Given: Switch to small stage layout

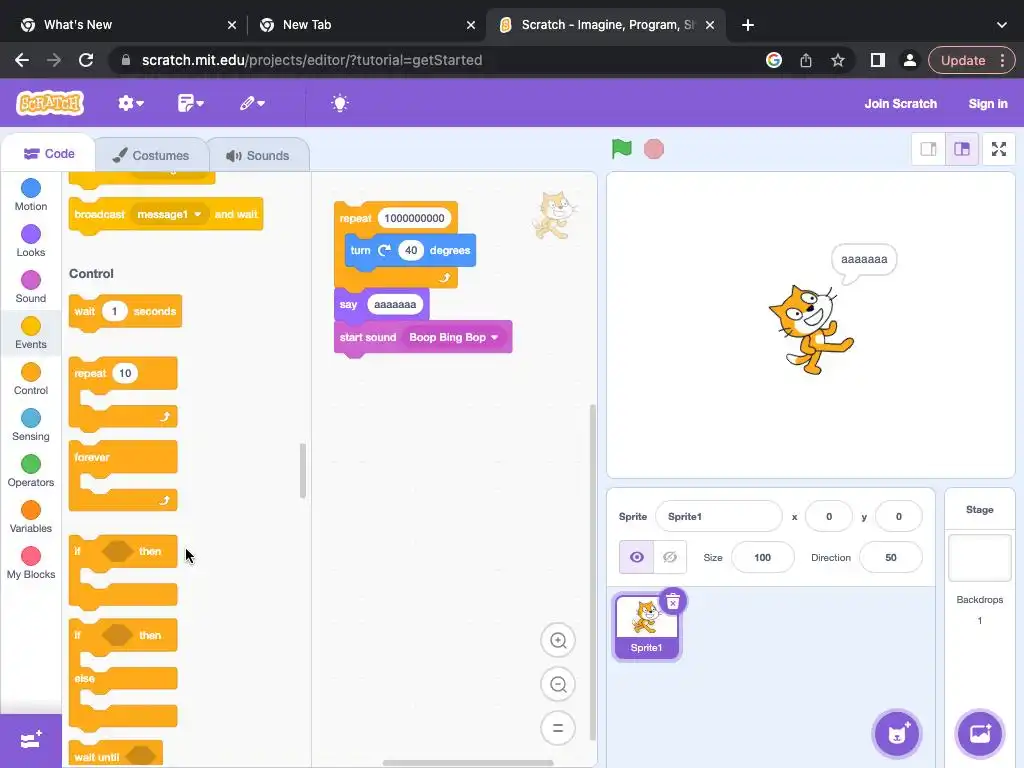Looking at the screenshot, I should tap(928, 149).
